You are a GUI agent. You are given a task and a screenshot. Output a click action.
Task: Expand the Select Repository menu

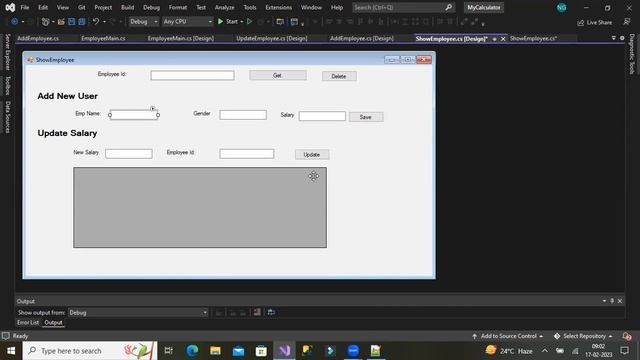pos(584,336)
